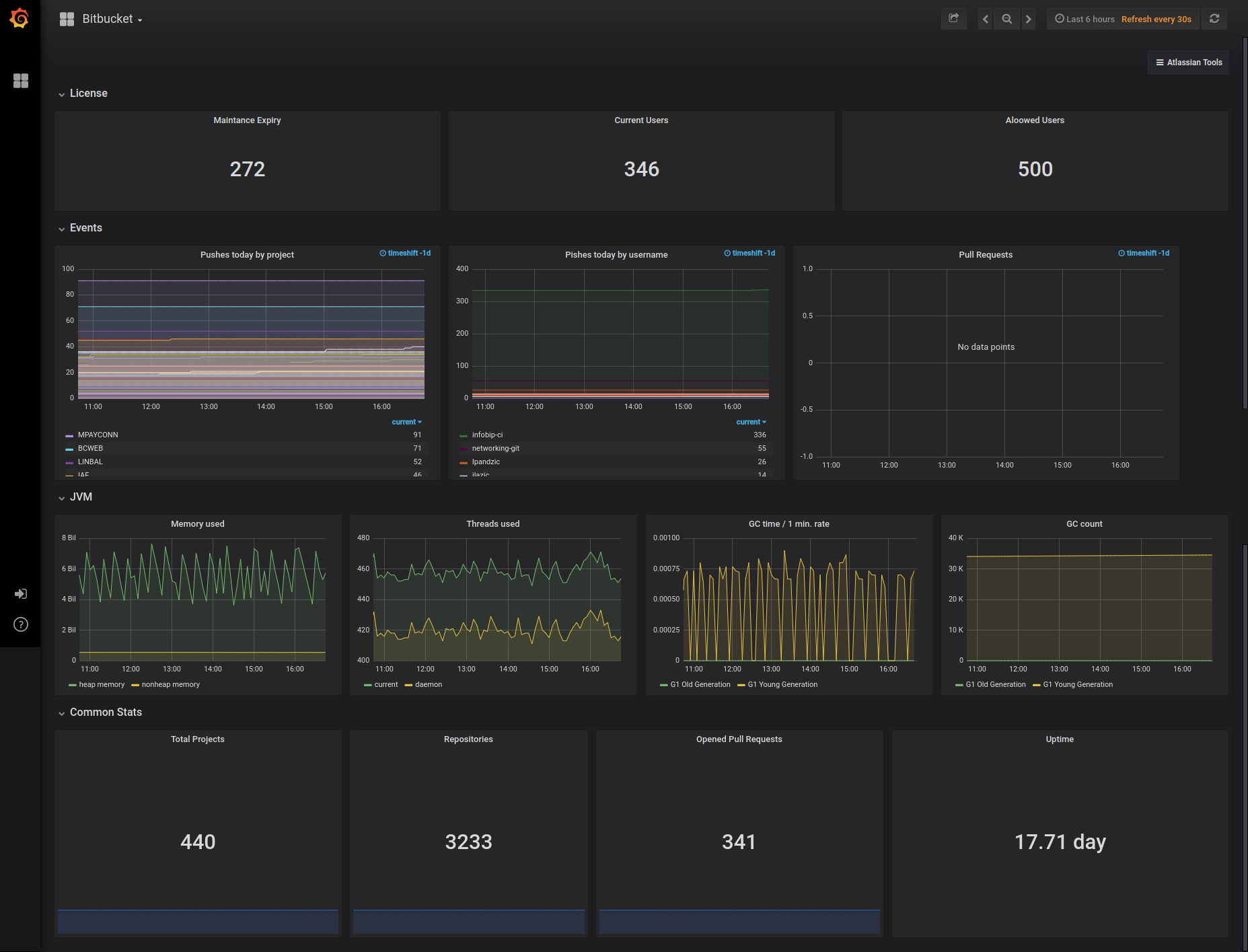Shift time range forward with right arrow

pos(1028,19)
